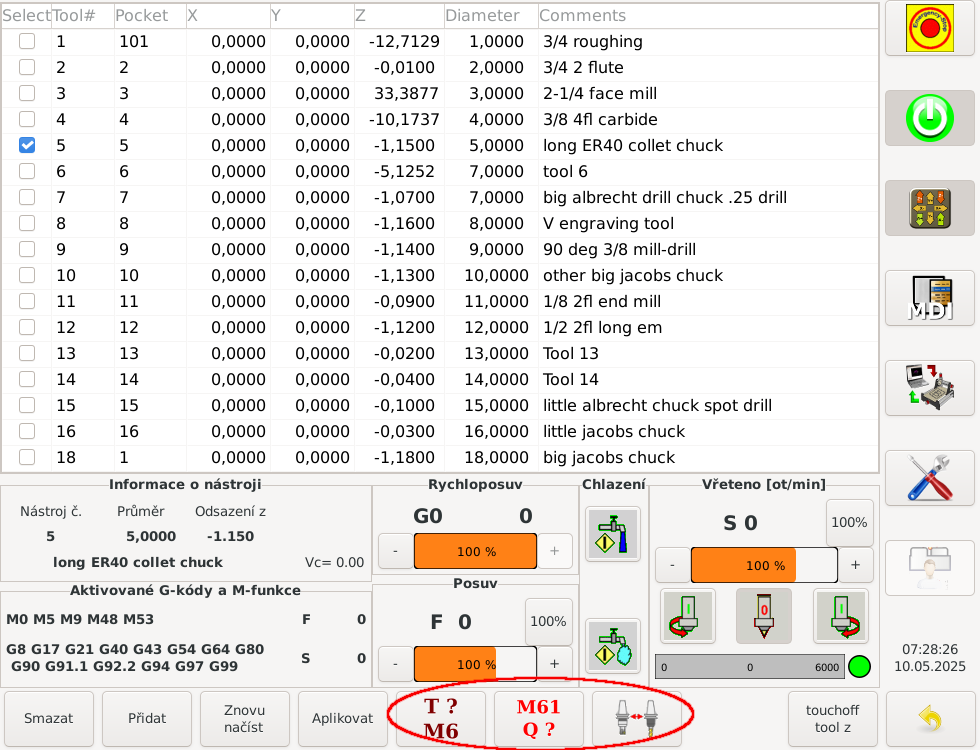Increase spindle override with plus button
The image size is (980, 750).
click(855, 565)
